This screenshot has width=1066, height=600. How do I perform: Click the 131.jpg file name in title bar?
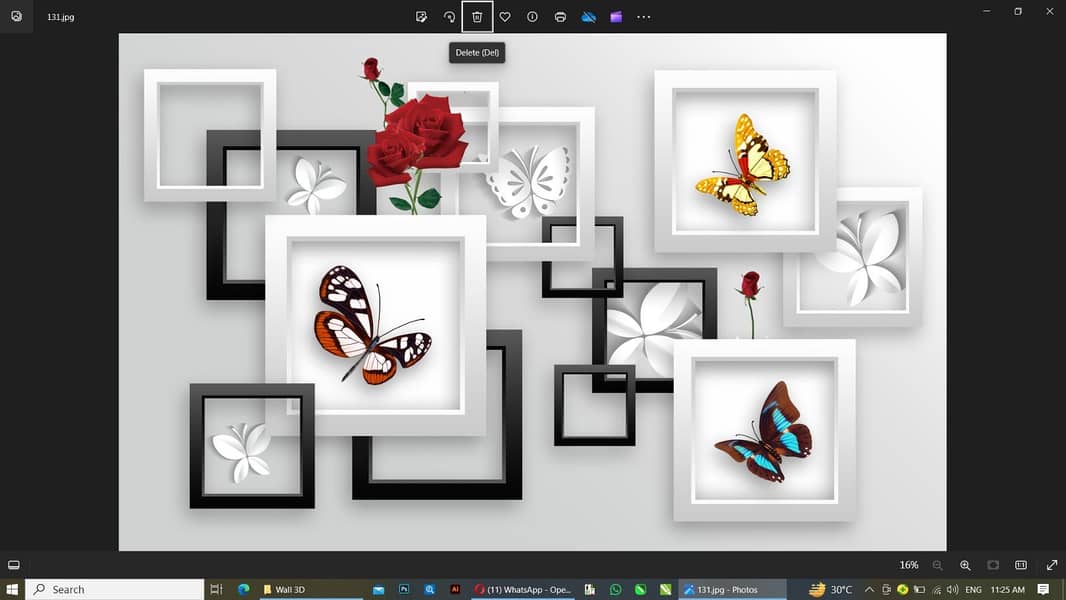[x=61, y=17]
